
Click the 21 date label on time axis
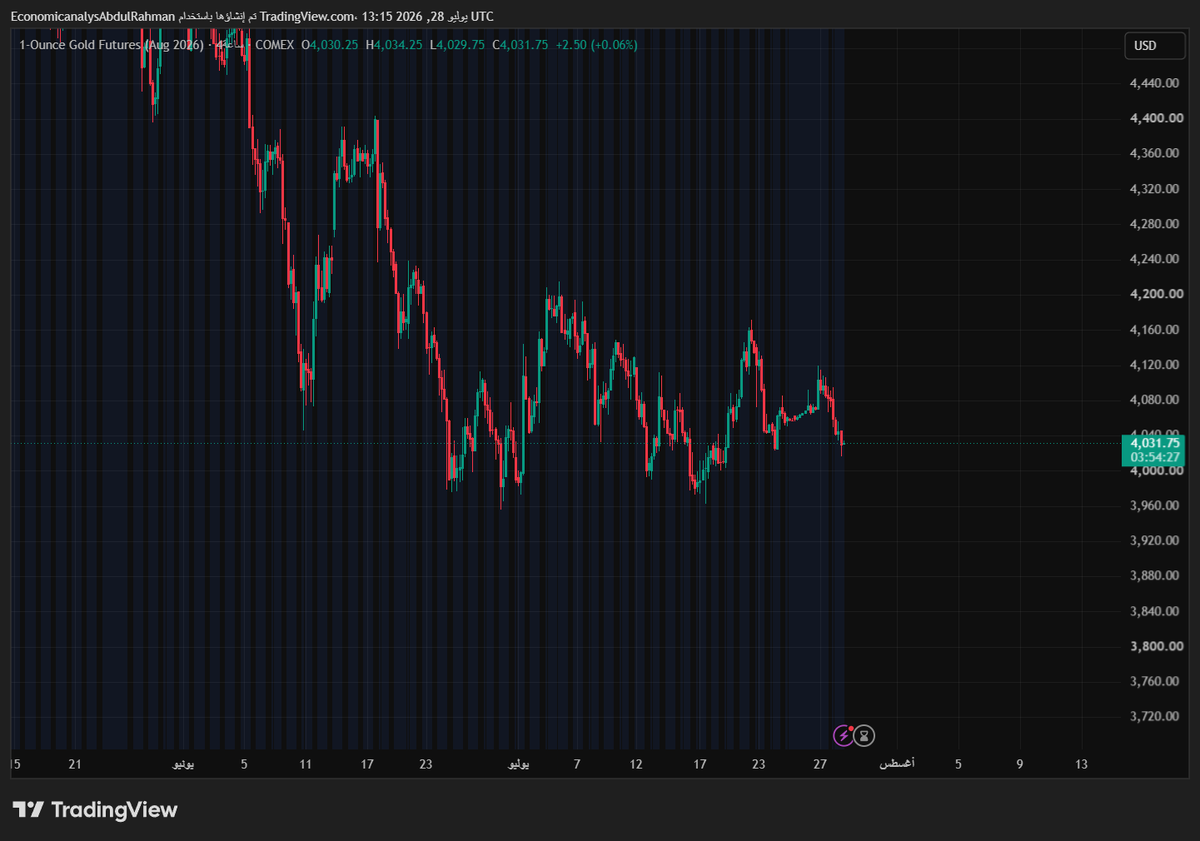(x=74, y=764)
